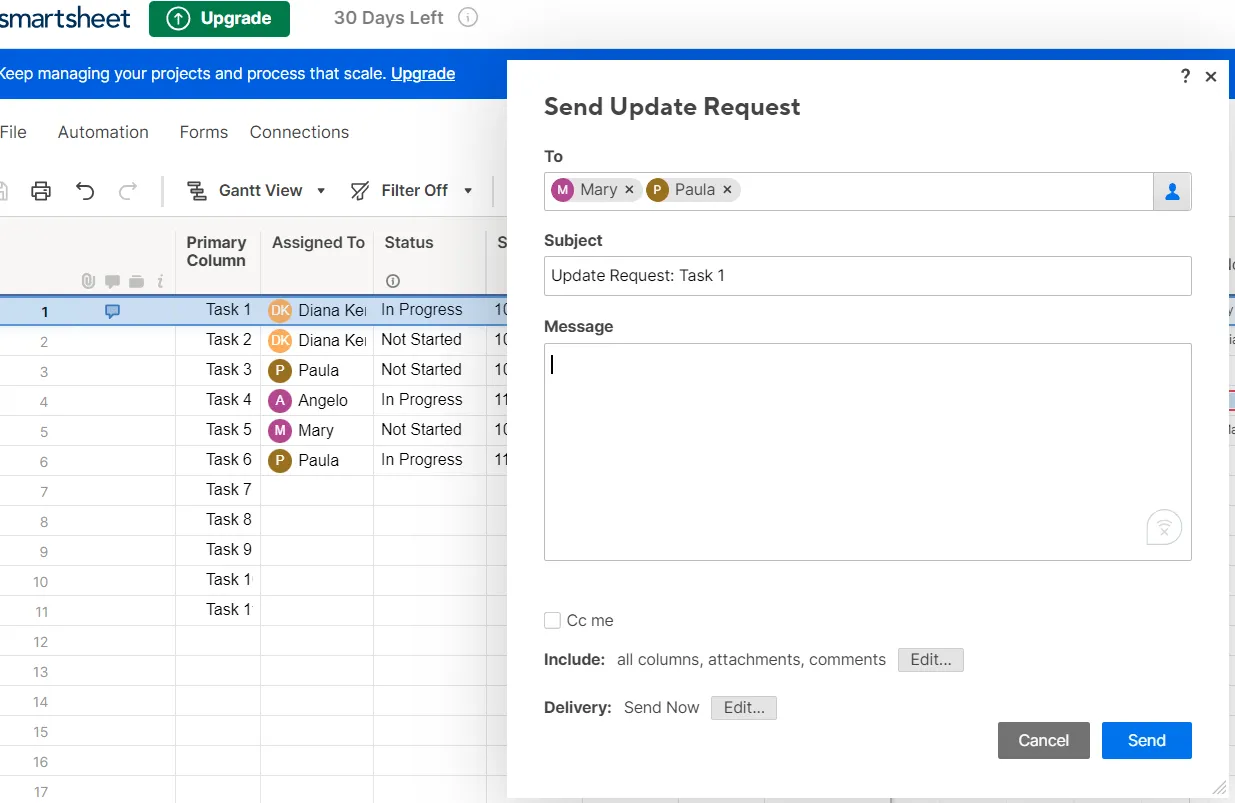Select the Primary Column header
Image resolution: width=1235 pixels, height=803 pixels.
[x=216, y=252]
